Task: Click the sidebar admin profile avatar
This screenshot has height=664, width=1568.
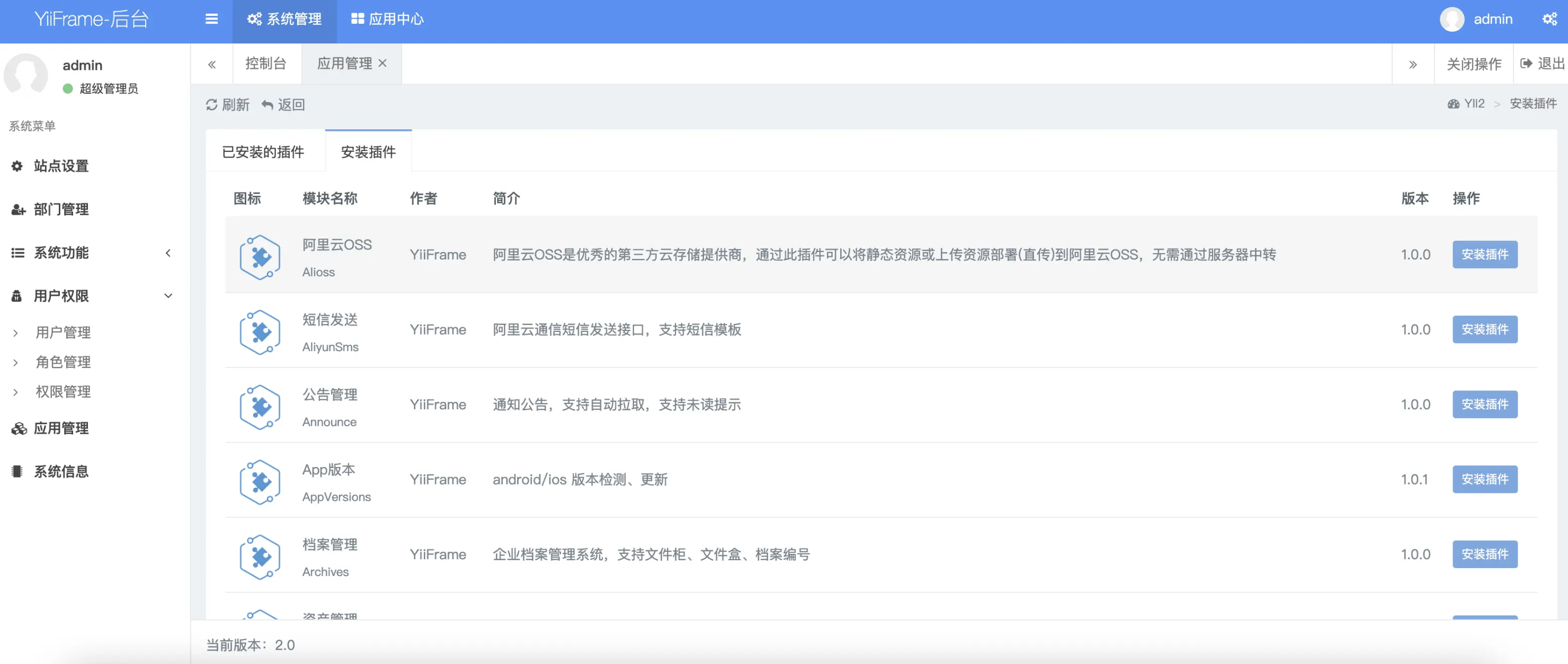Action: click(x=25, y=76)
